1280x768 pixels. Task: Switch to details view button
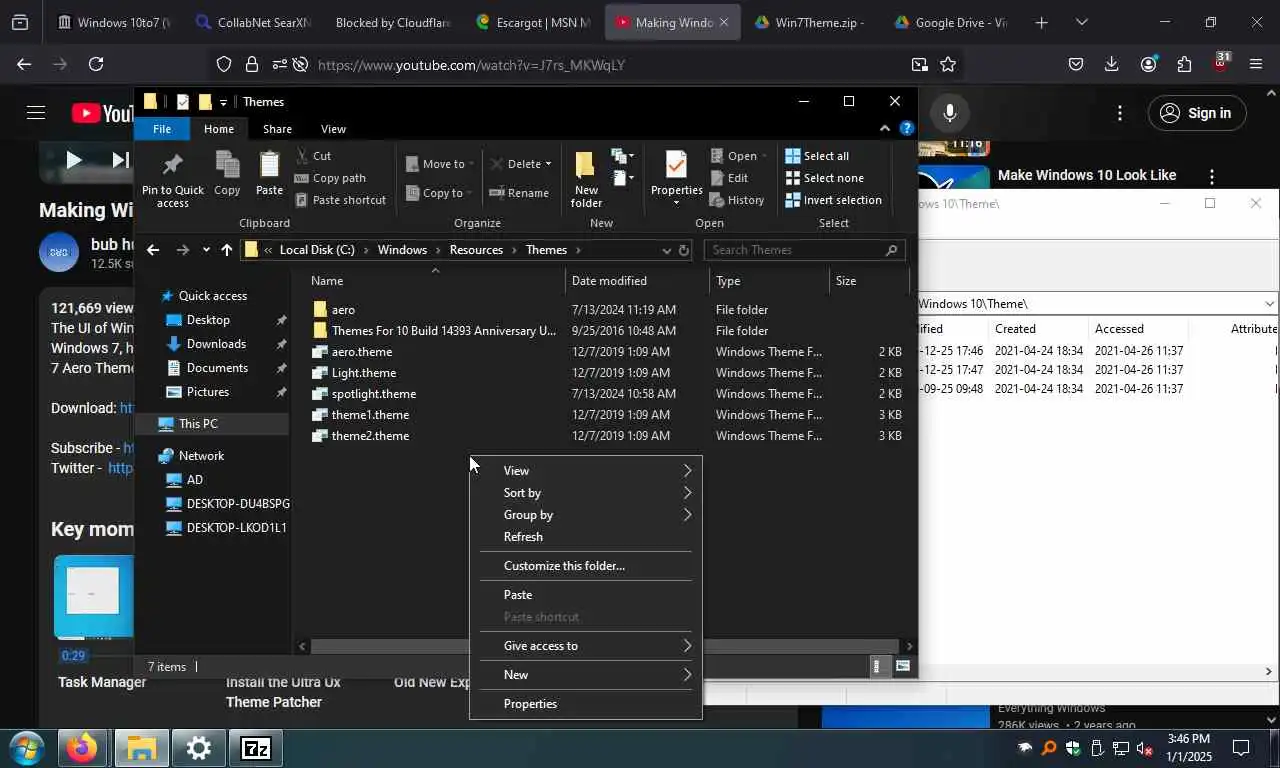(x=878, y=666)
